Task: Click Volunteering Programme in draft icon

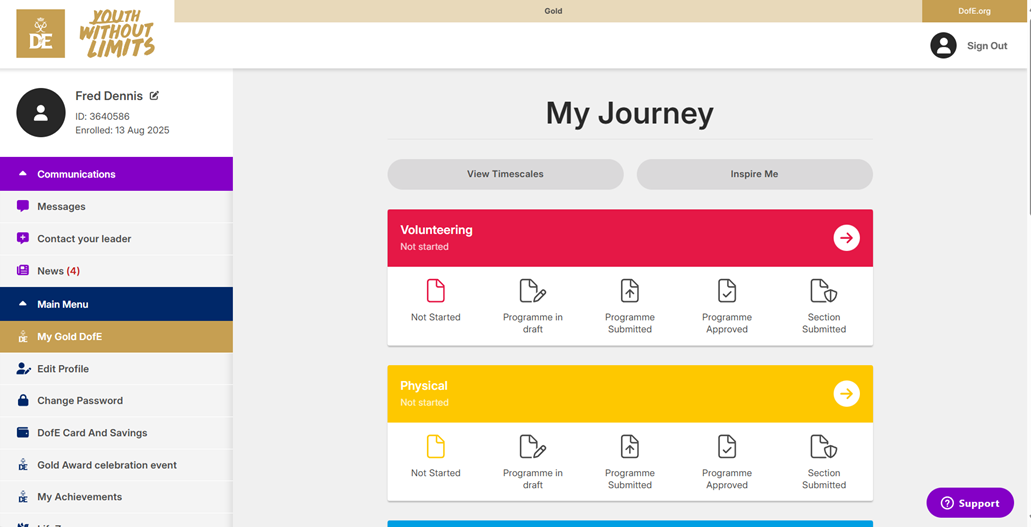Action: [x=532, y=291]
